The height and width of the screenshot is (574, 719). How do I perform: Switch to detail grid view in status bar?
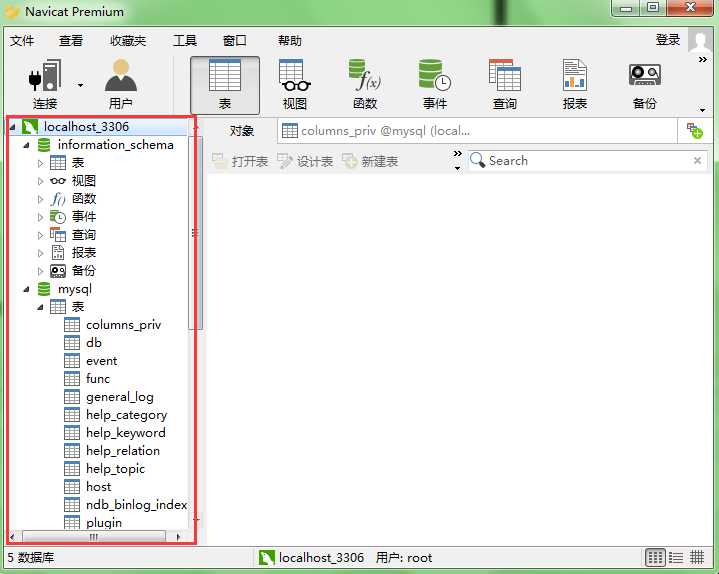(697, 558)
